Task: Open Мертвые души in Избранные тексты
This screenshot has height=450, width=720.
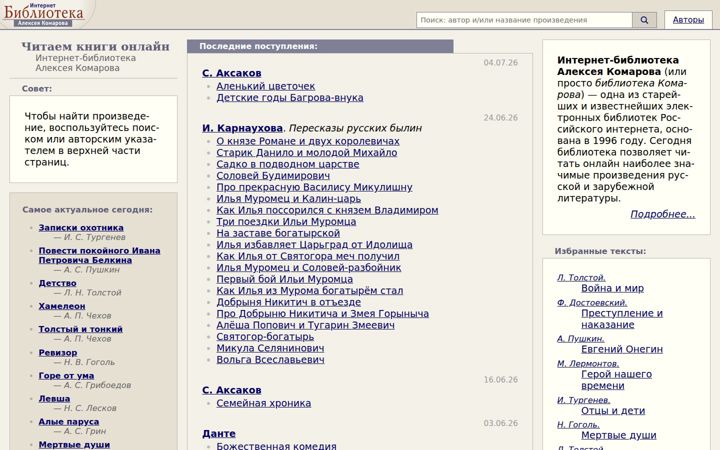Action: coord(619,435)
